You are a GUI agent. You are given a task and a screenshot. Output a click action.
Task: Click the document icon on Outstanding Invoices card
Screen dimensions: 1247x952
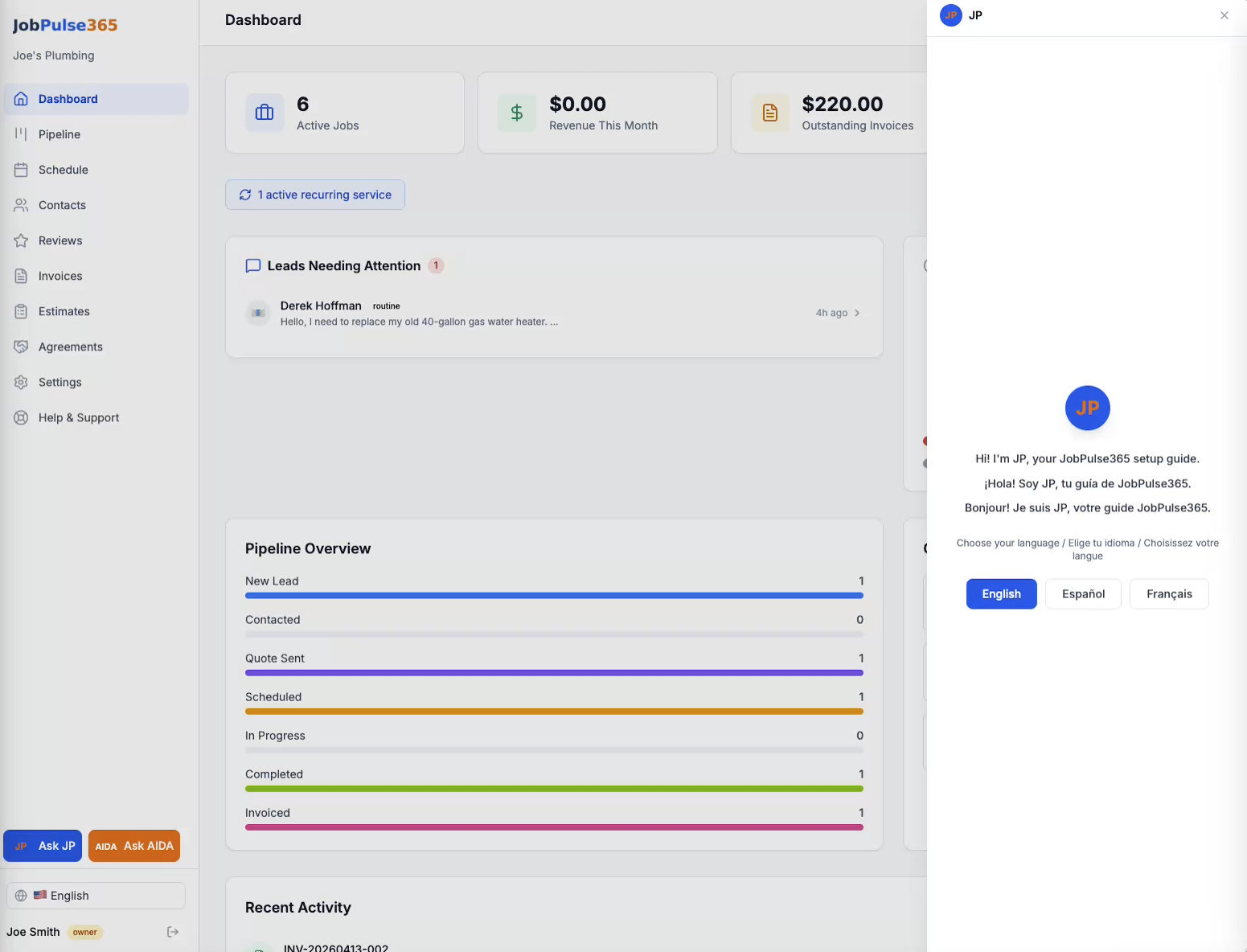(x=770, y=113)
